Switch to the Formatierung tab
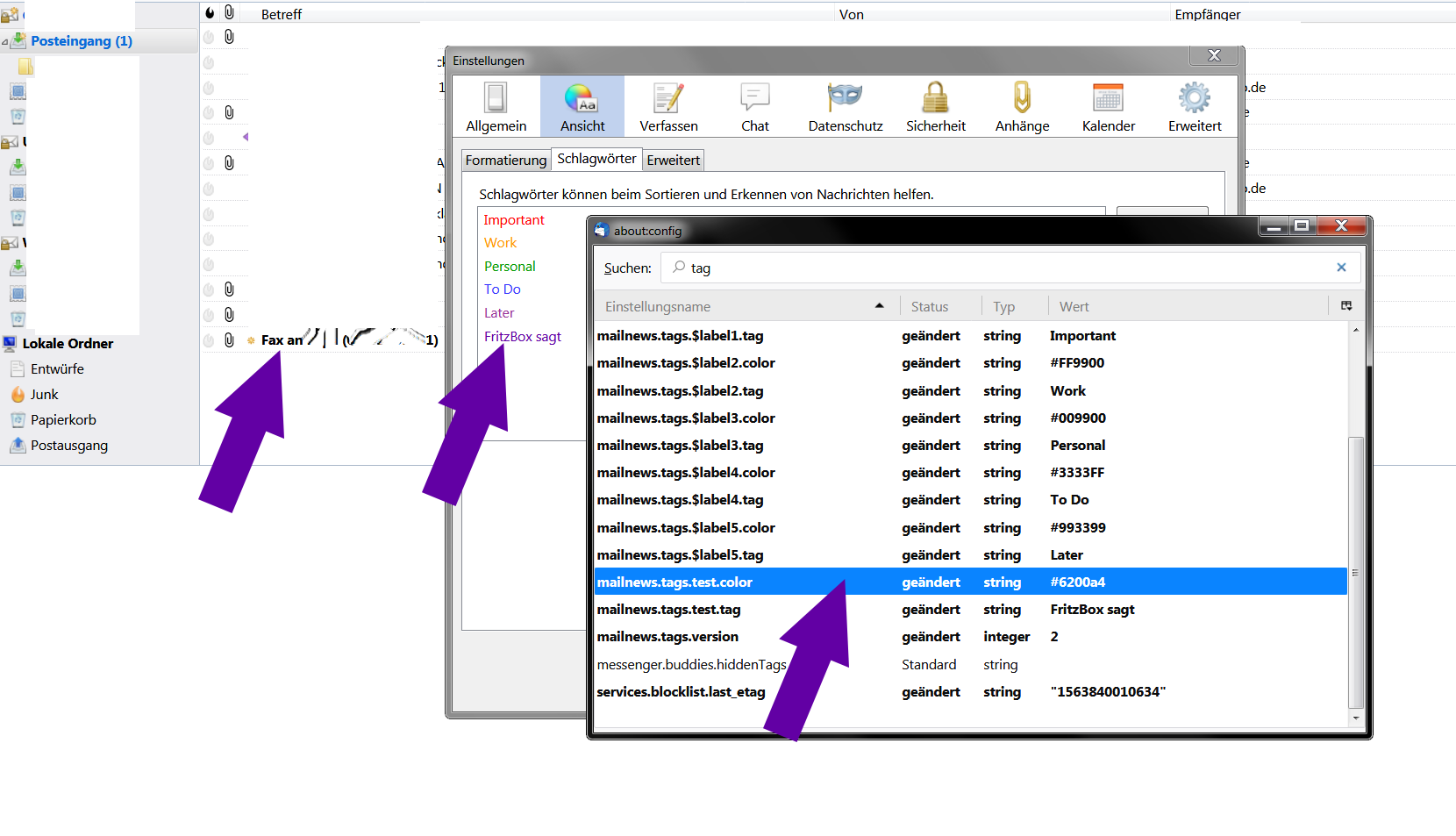 click(506, 160)
